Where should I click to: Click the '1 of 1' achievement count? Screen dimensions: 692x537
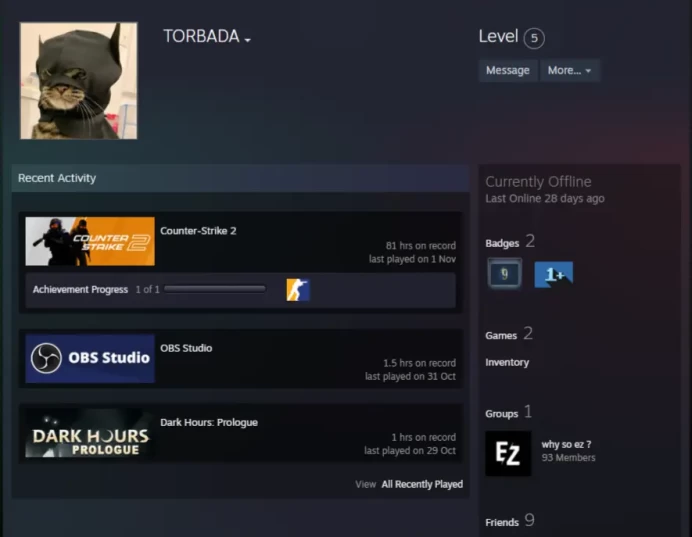[147, 289]
